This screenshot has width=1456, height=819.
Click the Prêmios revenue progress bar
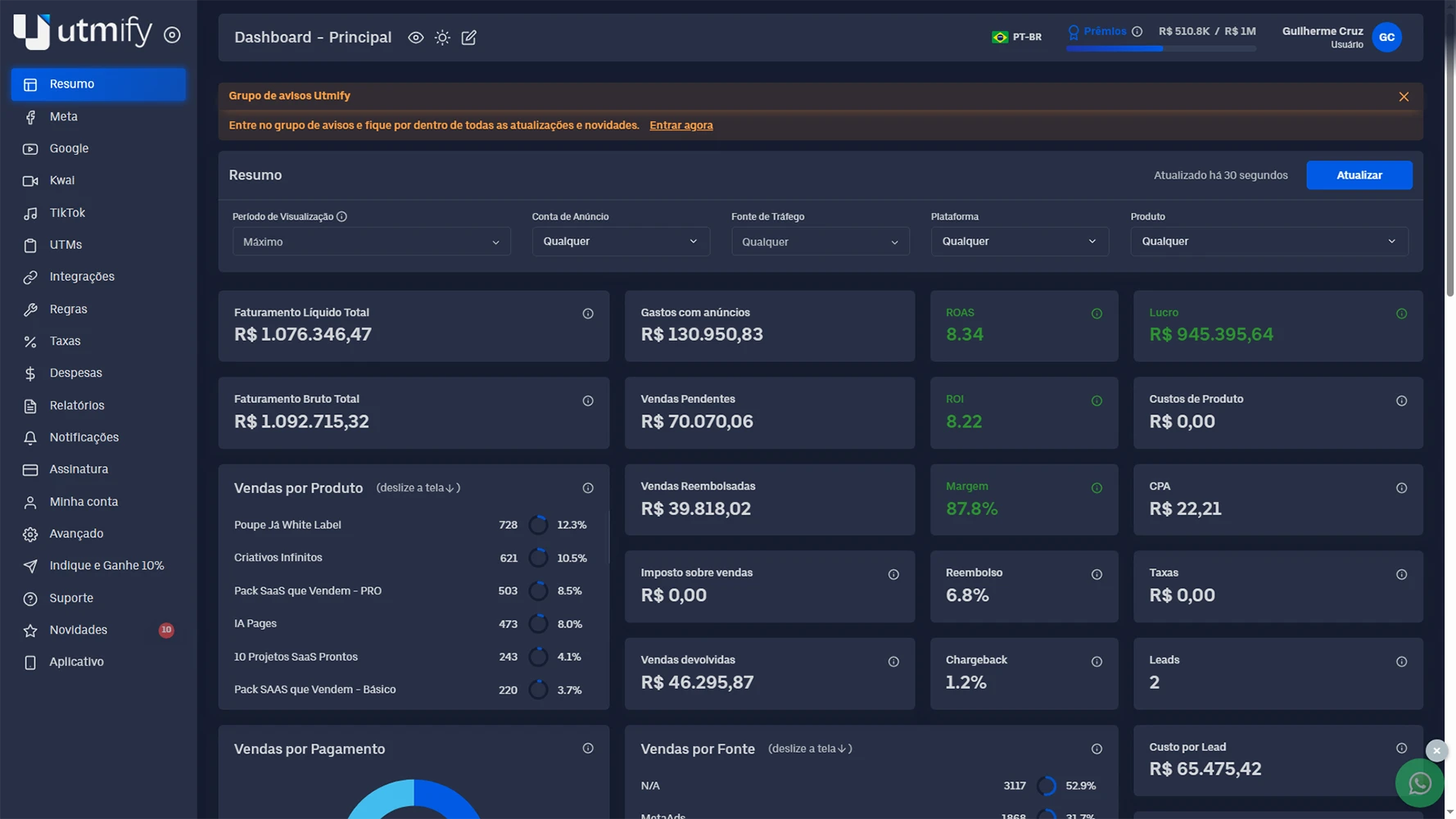(x=1160, y=48)
